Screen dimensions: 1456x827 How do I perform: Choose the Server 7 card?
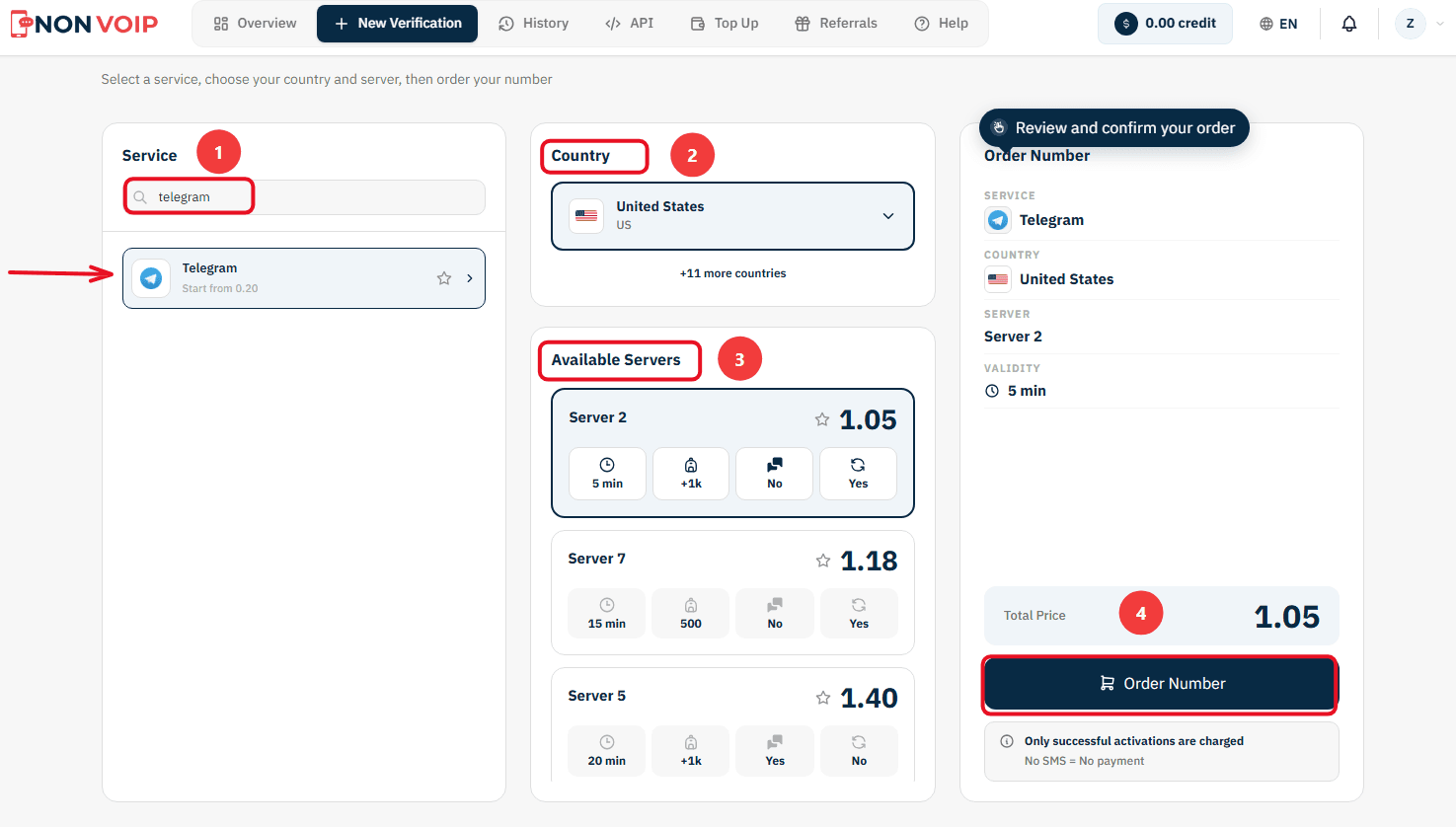pyautogui.click(x=732, y=592)
